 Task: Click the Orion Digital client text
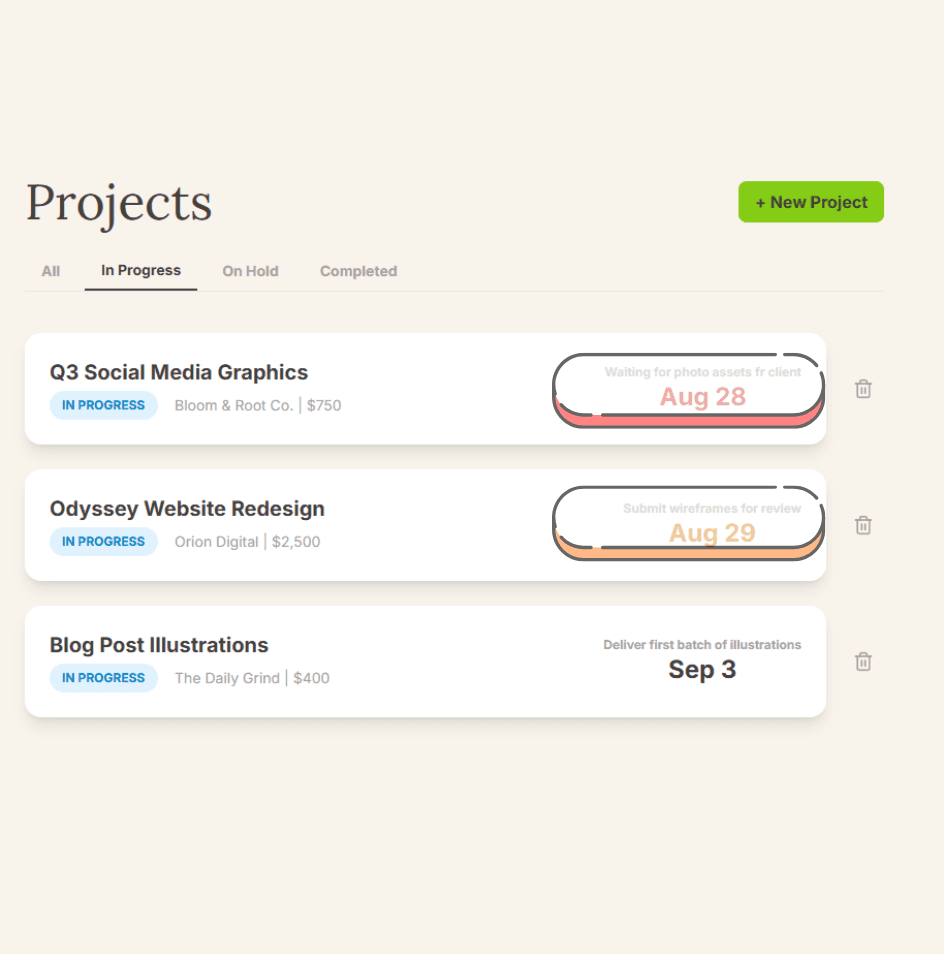coord(217,541)
